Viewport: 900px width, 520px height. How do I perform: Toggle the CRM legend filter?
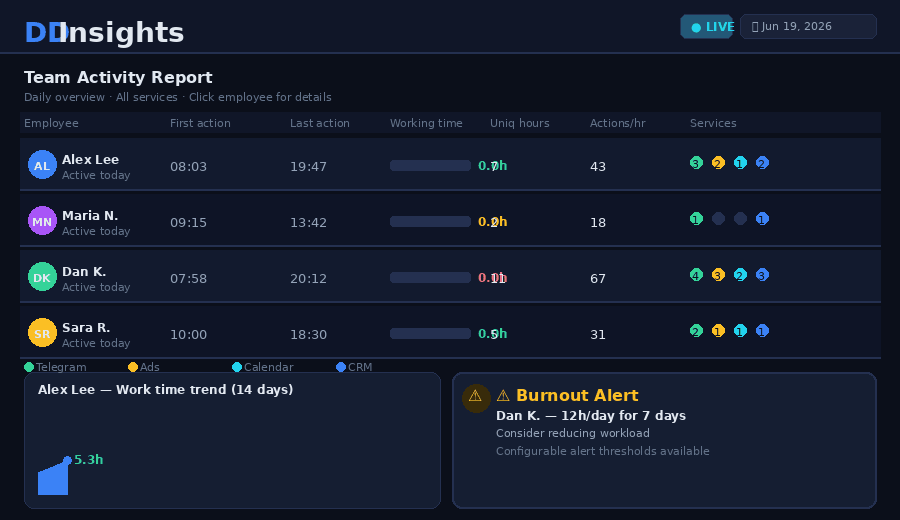pyautogui.click(x=354, y=367)
